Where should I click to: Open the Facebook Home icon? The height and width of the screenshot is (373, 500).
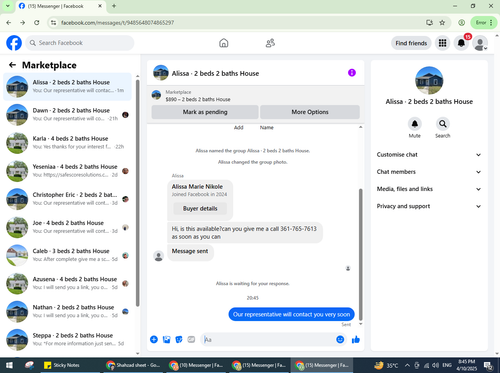click(x=224, y=43)
